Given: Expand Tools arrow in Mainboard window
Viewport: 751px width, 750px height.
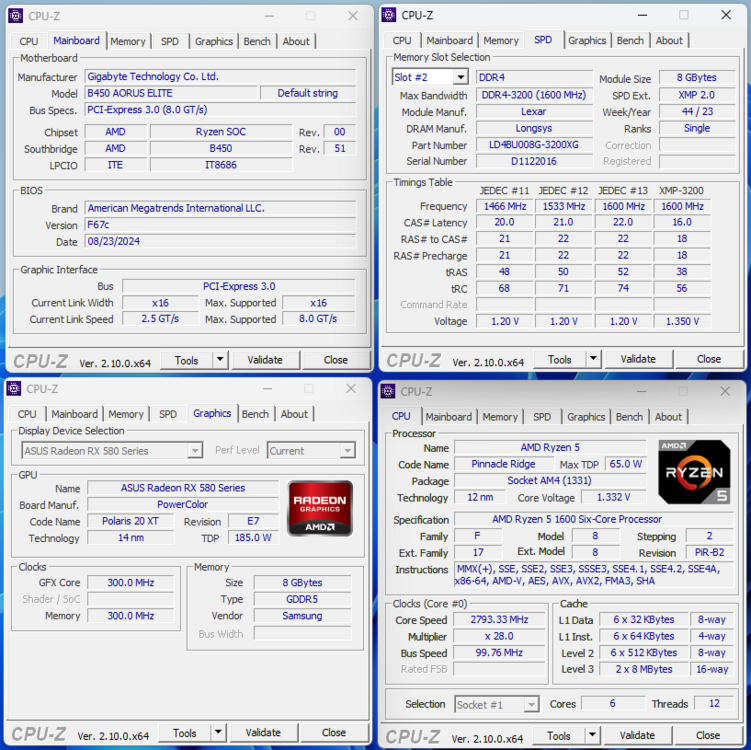Looking at the screenshot, I should click(x=220, y=360).
